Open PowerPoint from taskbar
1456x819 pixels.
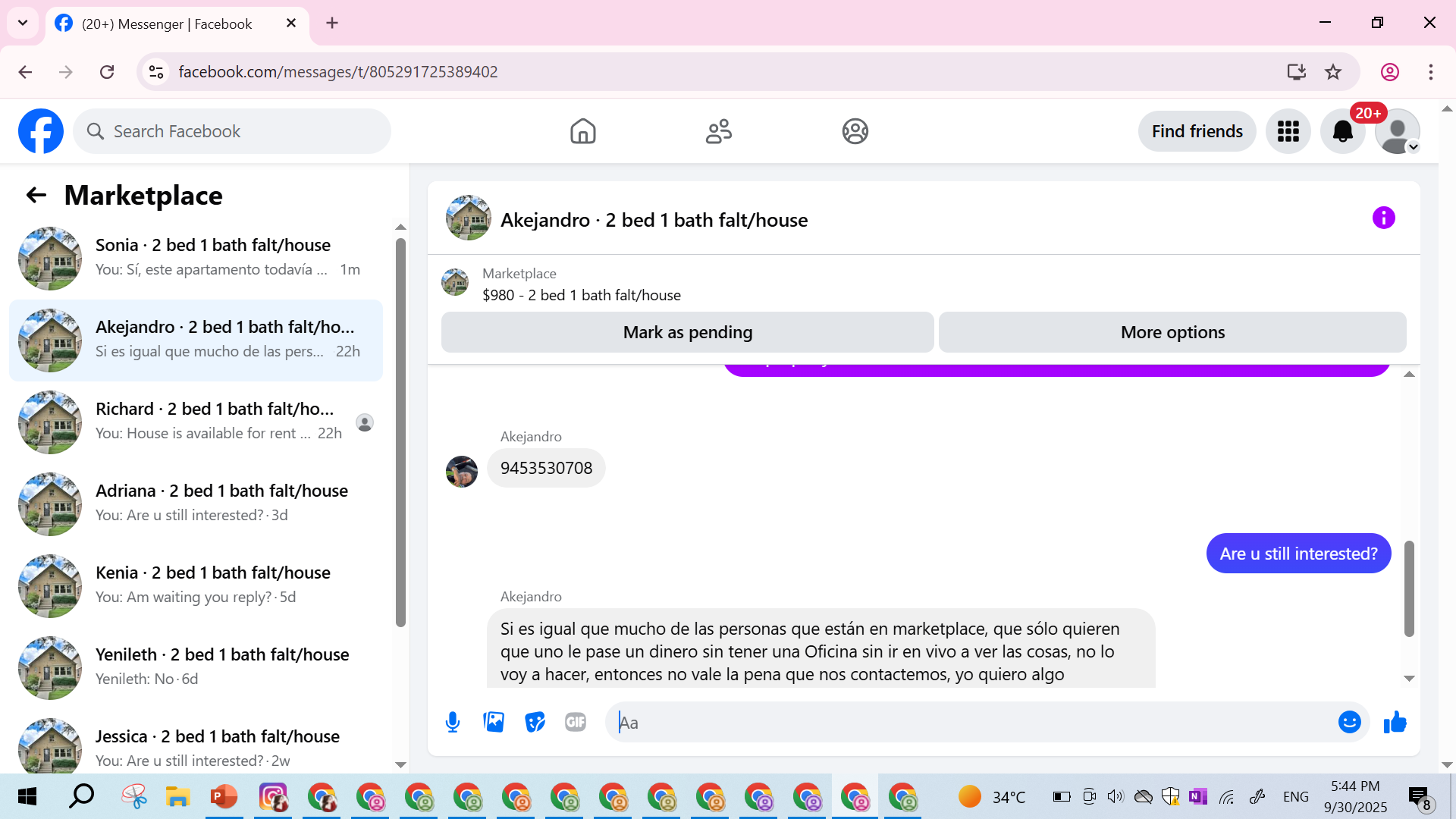(224, 796)
